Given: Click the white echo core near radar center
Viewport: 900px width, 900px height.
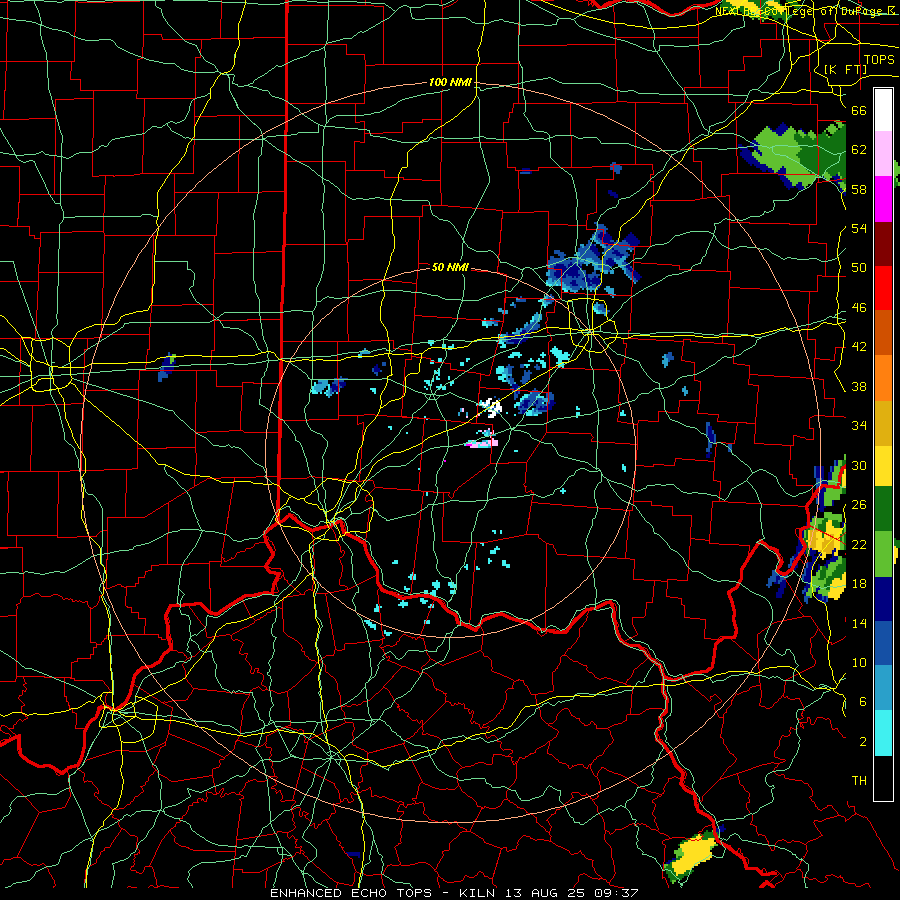Looking at the screenshot, I should point(491,408).
